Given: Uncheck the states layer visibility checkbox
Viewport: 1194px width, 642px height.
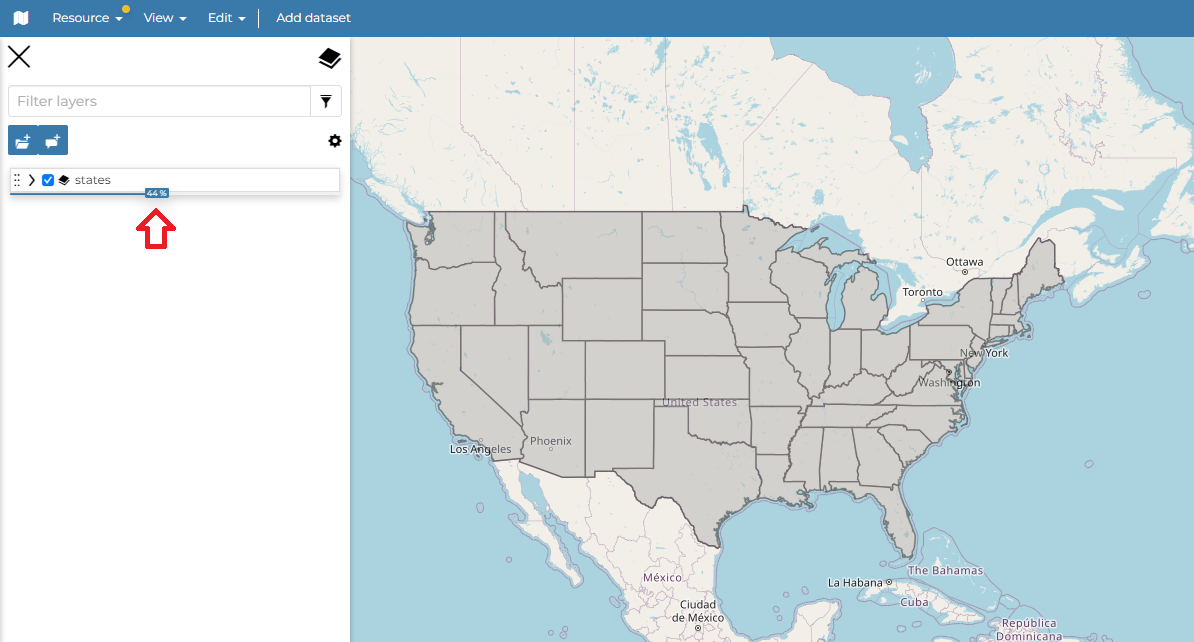Looking at the screenshot, I should pos(48,180).
